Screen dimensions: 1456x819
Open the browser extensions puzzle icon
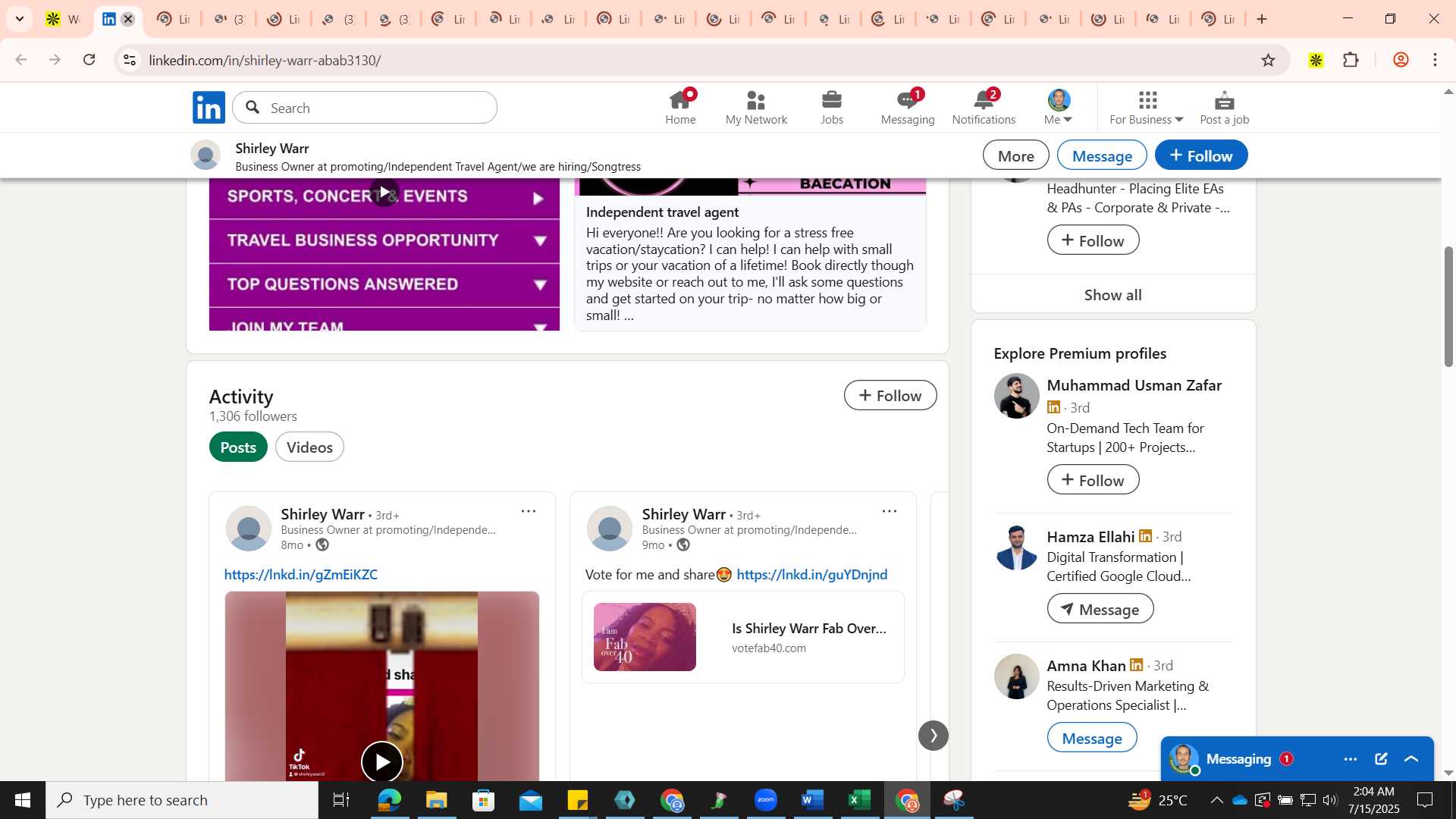coord(1351,60)
